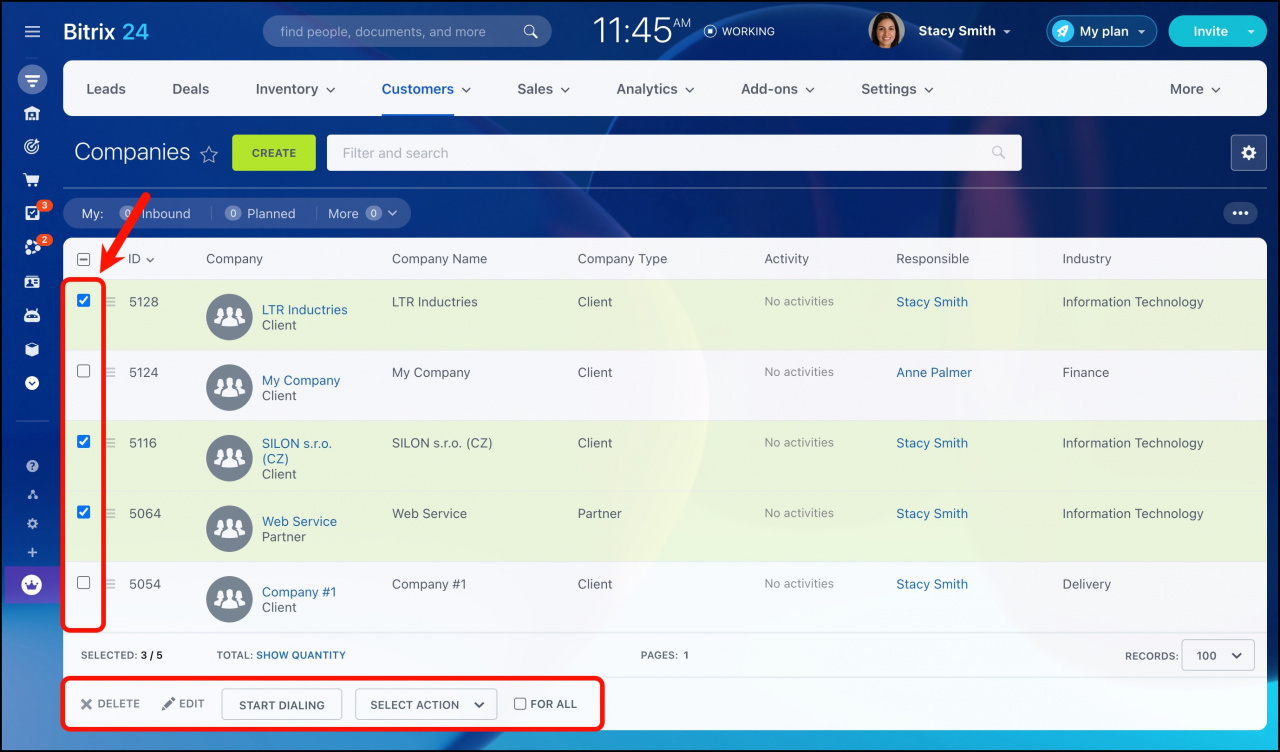
Task: Uncheck the checkbox for SILON s.r.o. row
Action: point(84,441)
